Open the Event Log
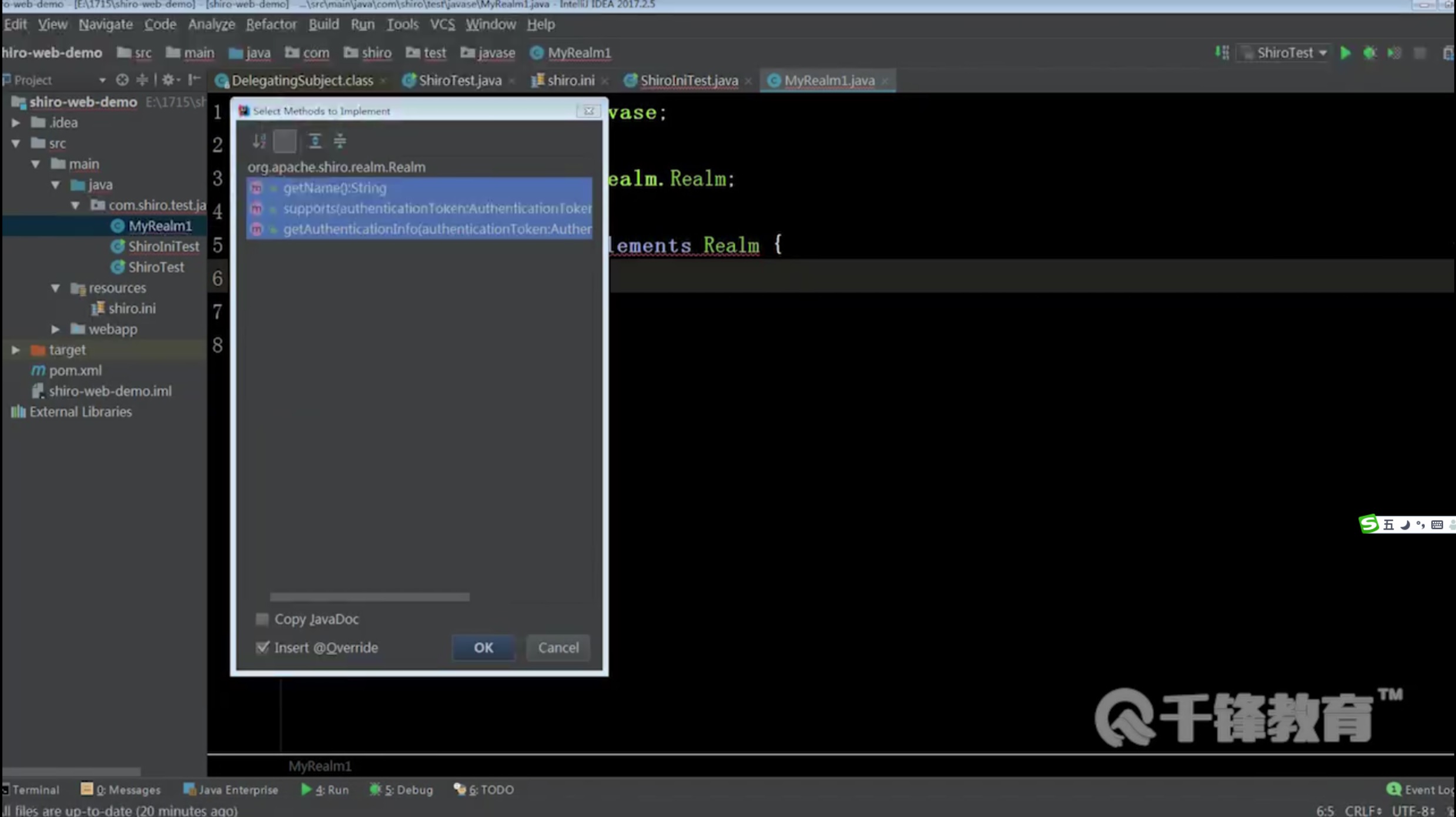This screenshot has height=817, width=1456. click(x=1420, y=790)
